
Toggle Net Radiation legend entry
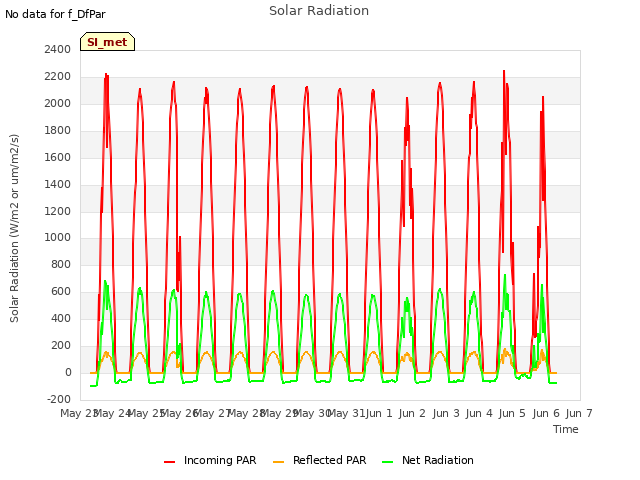pyautogui.click(x=428, y=460)
